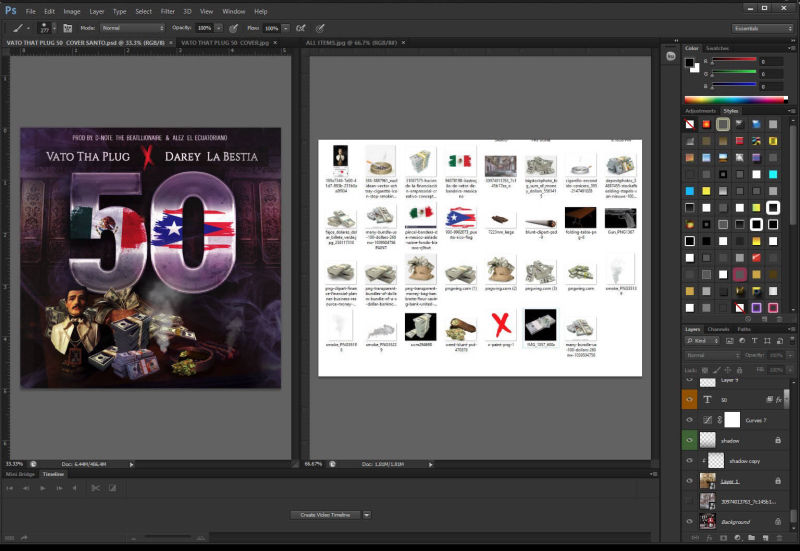Hide the shadow layer
800x551 pixels.
click(689, 440)
